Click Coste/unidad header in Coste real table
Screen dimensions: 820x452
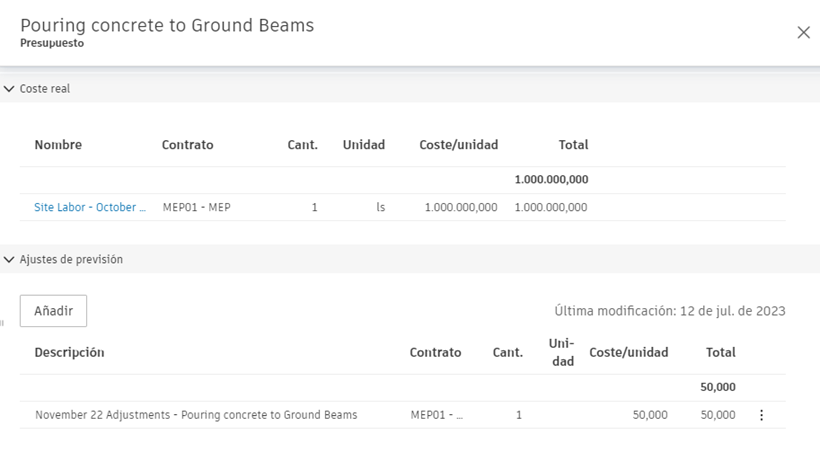(x=458, y=145)
